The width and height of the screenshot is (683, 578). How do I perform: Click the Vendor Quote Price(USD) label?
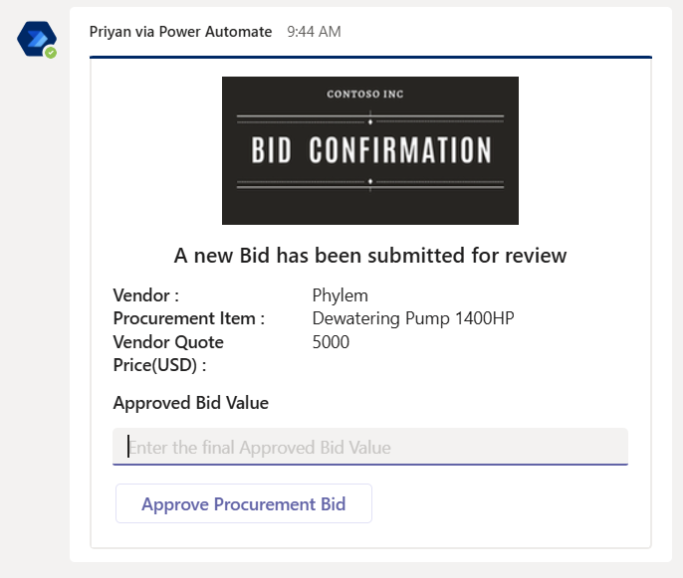(x=168, y=354)
